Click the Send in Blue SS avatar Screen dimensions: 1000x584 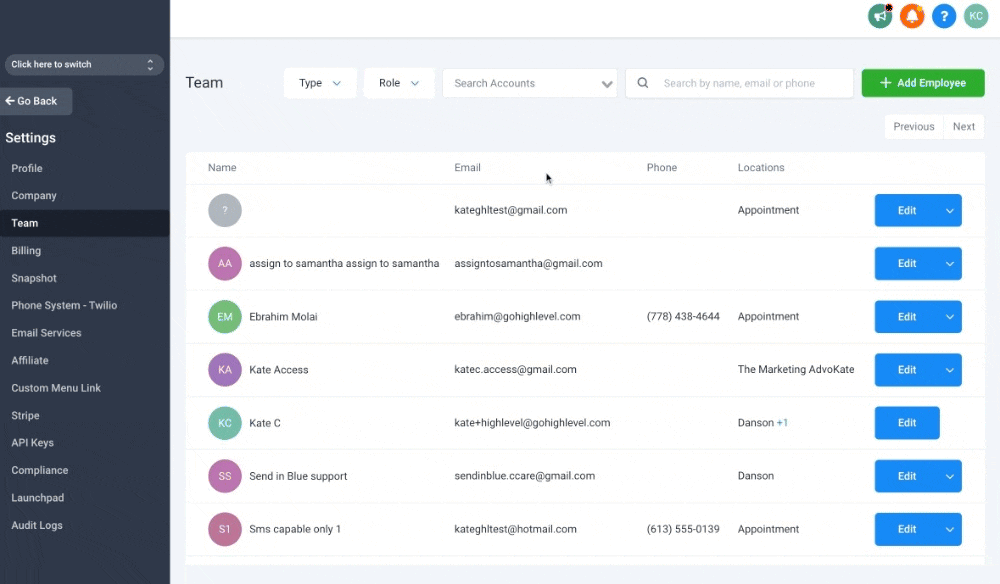pyautogui.click(x=225, y=476)
